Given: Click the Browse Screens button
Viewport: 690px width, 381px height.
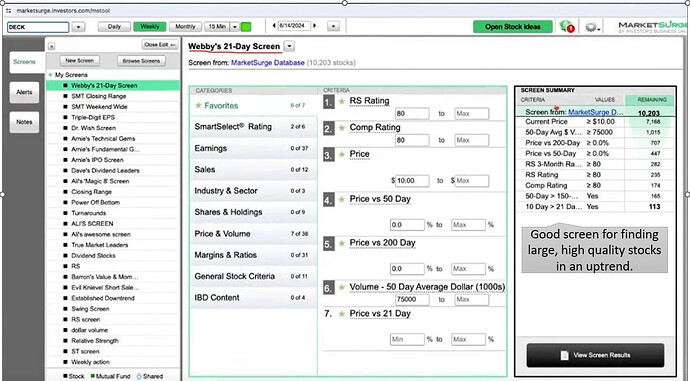Looking at the screenshot, I should click(141, 61).
